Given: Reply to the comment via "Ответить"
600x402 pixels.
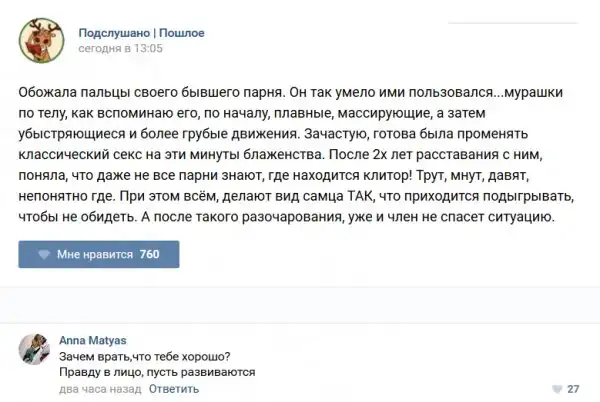Looking at the screenshot, I should (x=173, y=388).
